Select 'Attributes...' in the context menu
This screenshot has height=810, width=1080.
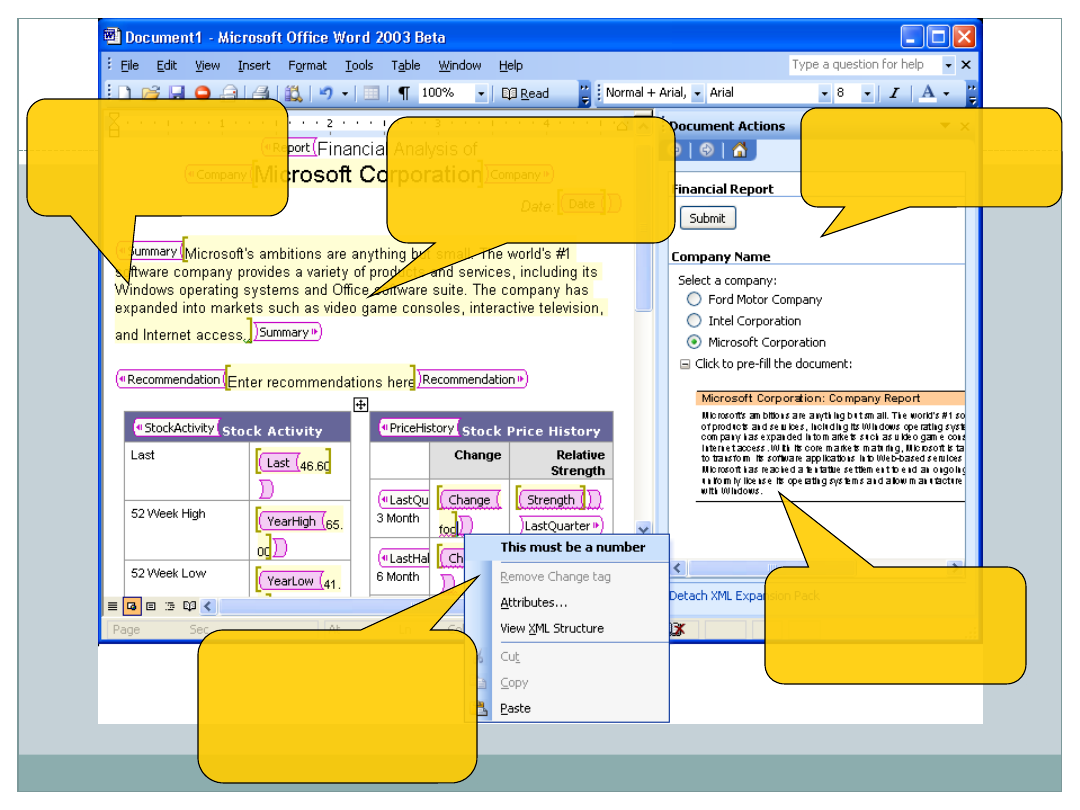coord(533,603)
